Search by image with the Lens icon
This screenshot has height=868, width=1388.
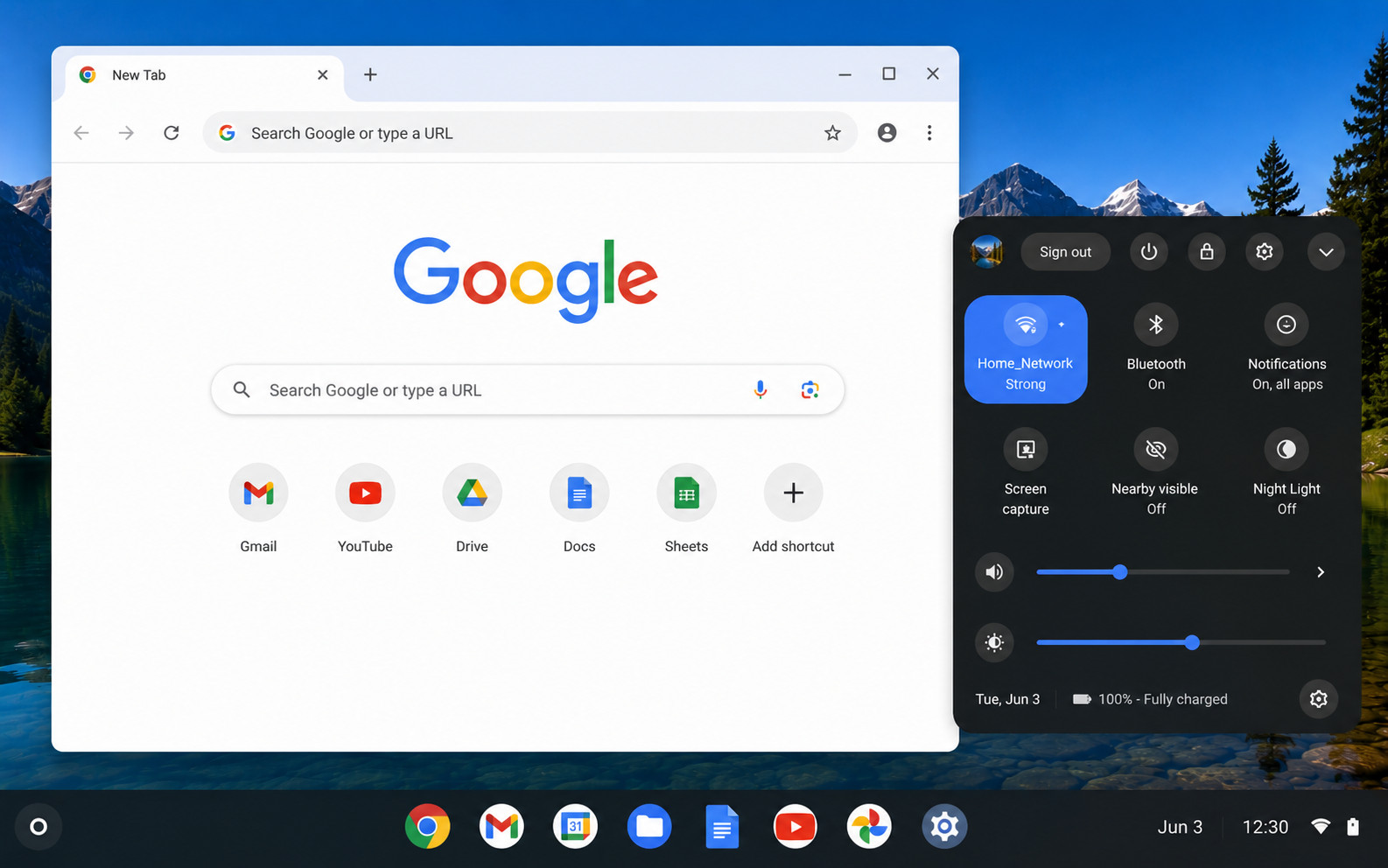coord(810,390)
